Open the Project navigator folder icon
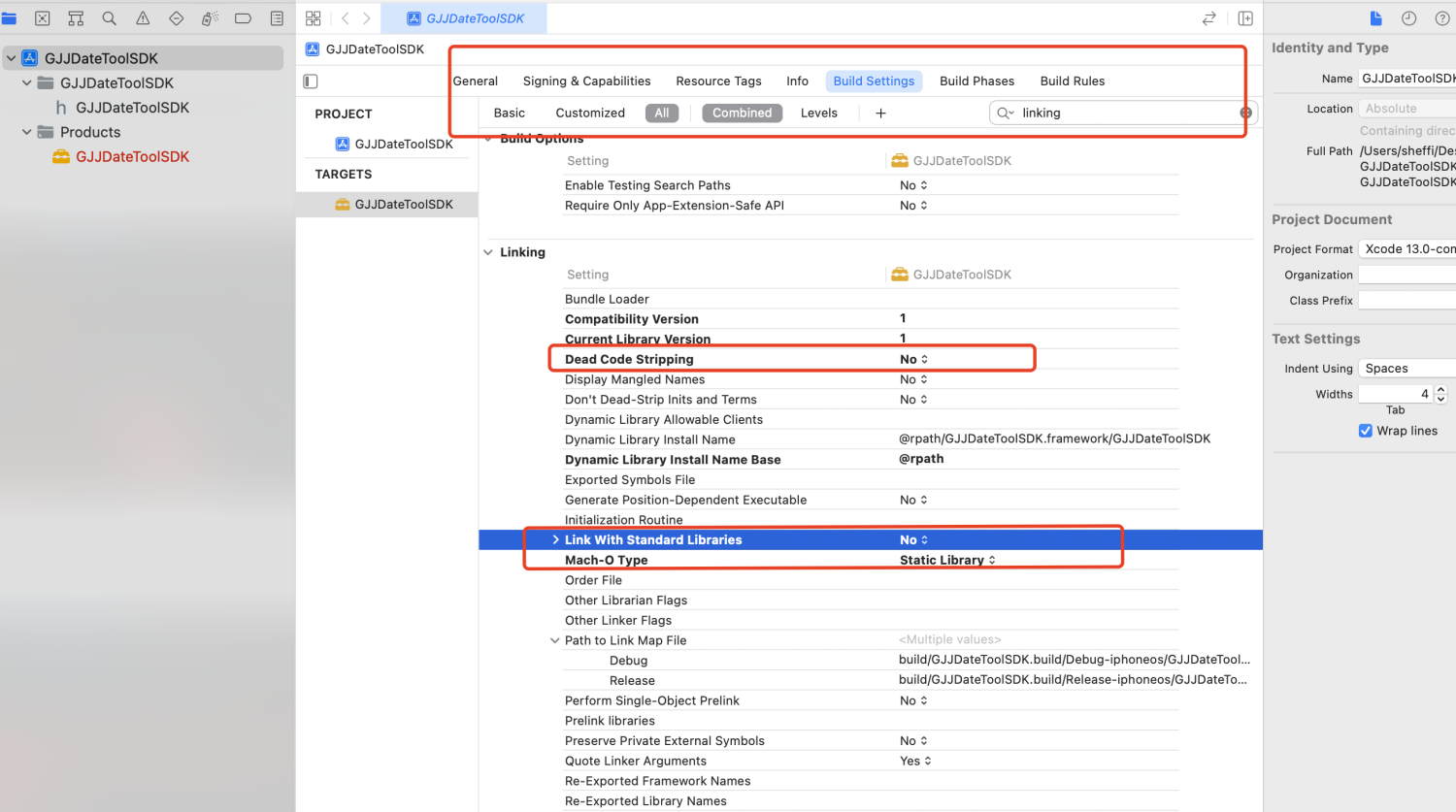Image resolution: width=1456 pixels, height=812 pixels. coord(9,18)
